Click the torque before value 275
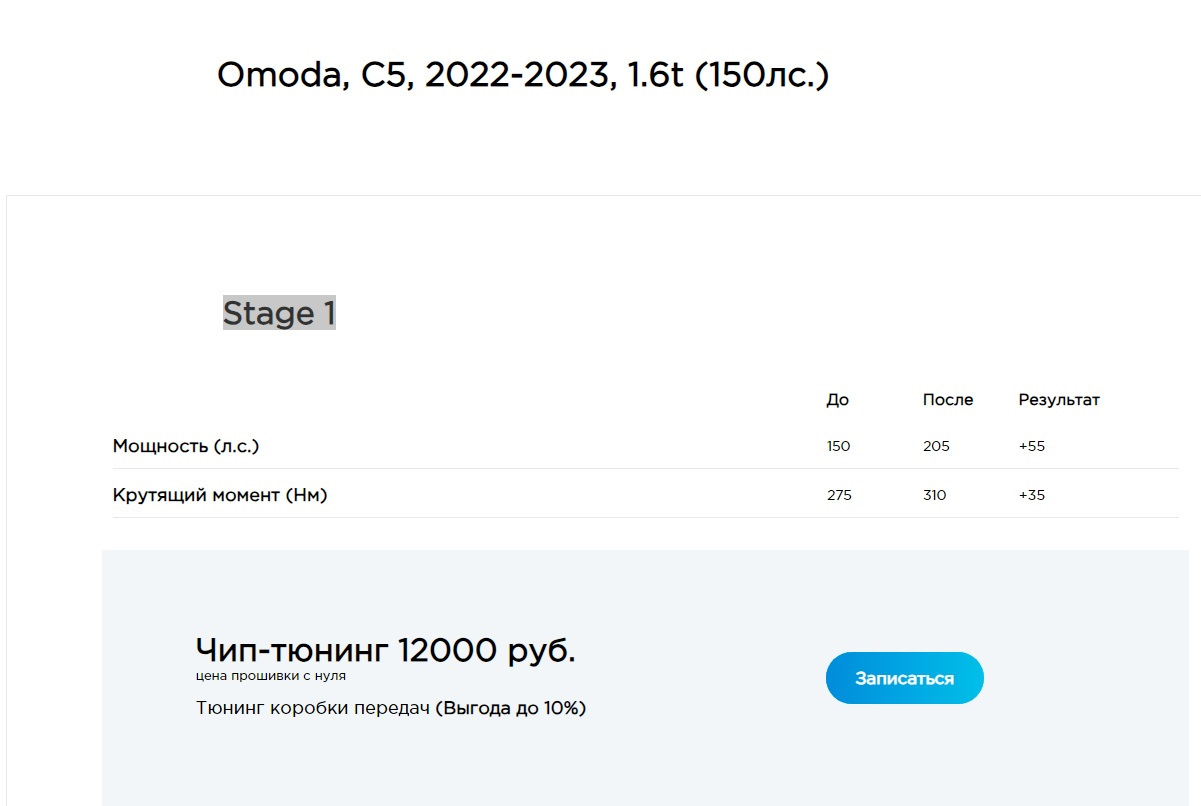Image resolution: width=1201 pixels, height=806 pixels. point(839,495)
